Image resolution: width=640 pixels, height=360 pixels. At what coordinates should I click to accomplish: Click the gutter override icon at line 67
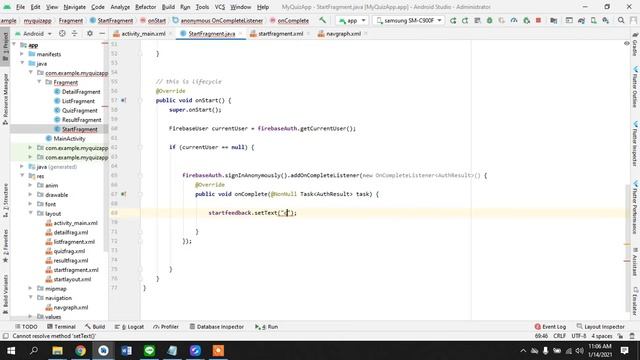[123, 194]
